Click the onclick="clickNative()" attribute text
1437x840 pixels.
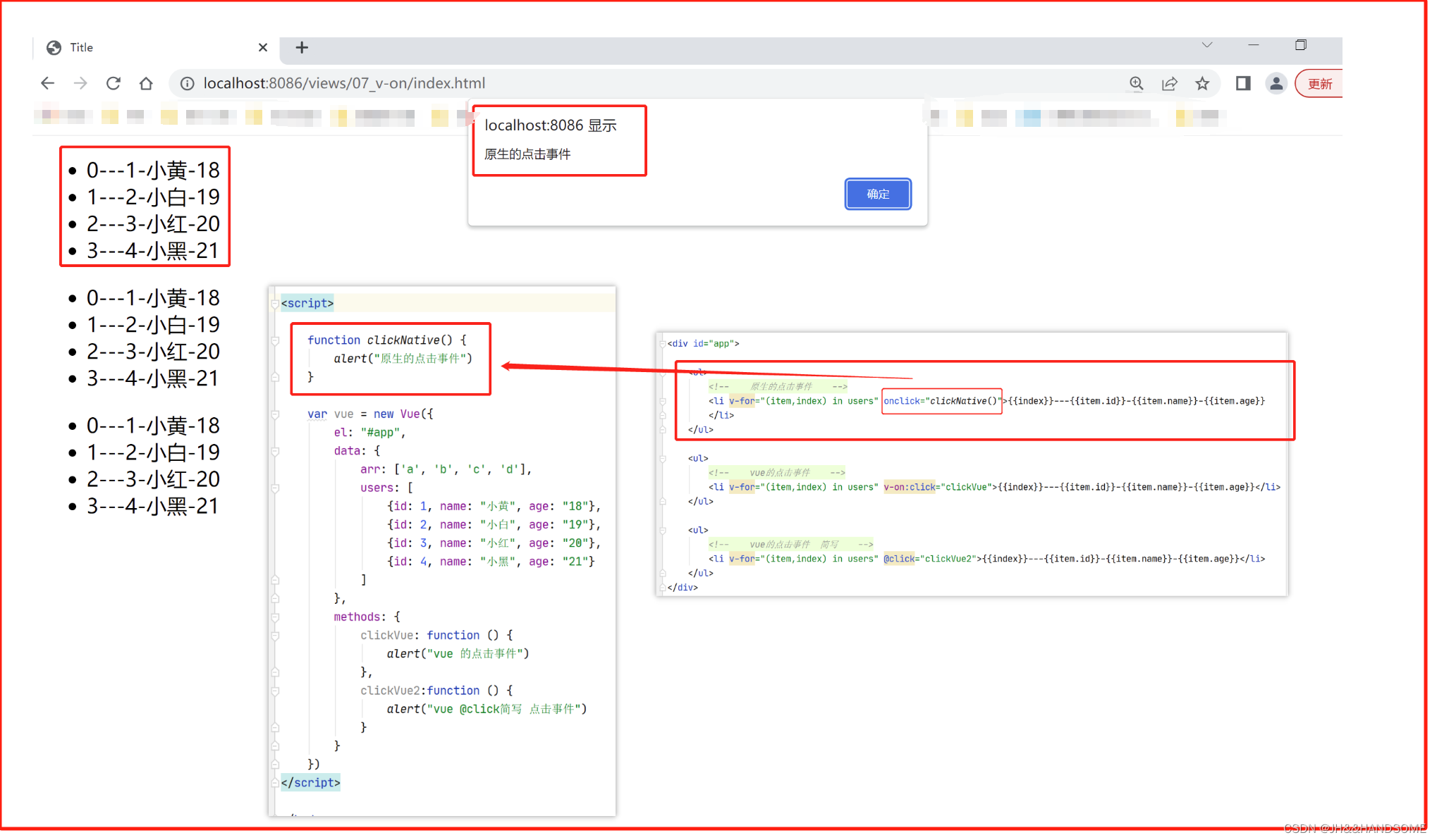(942, 401)
